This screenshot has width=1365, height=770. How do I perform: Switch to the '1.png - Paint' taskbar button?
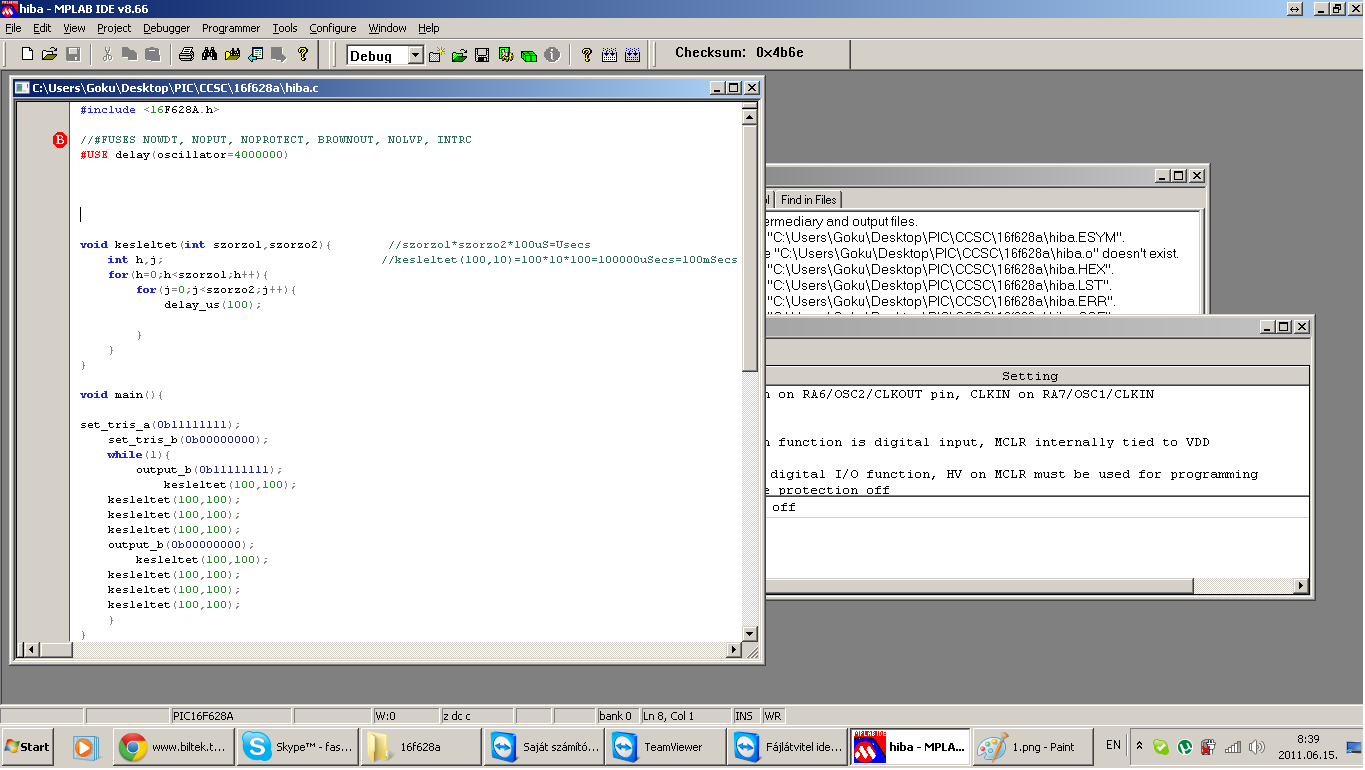[1031, 746]
